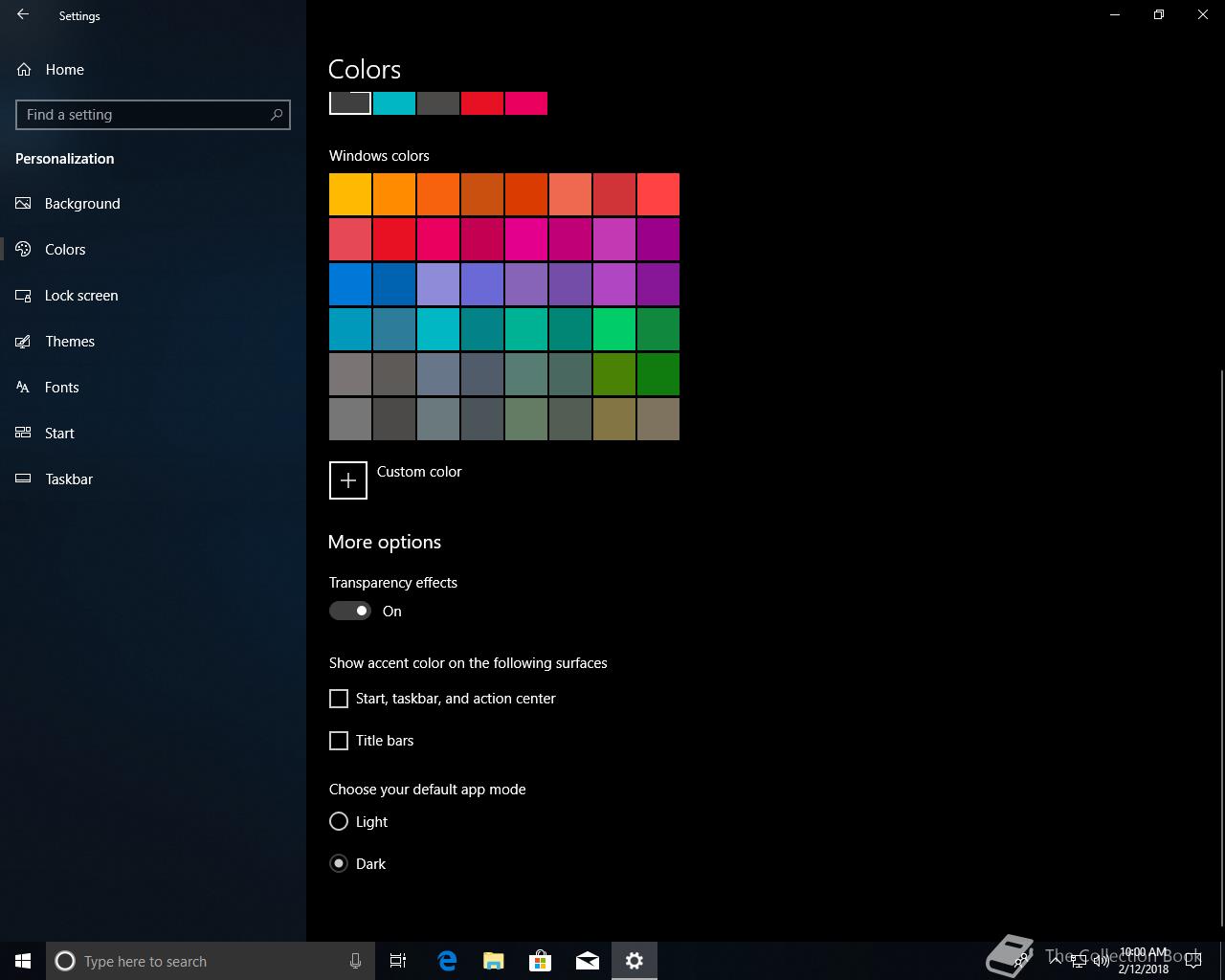Go back using the Settings back arrow
1225x980 pixels.
[23, 15]
